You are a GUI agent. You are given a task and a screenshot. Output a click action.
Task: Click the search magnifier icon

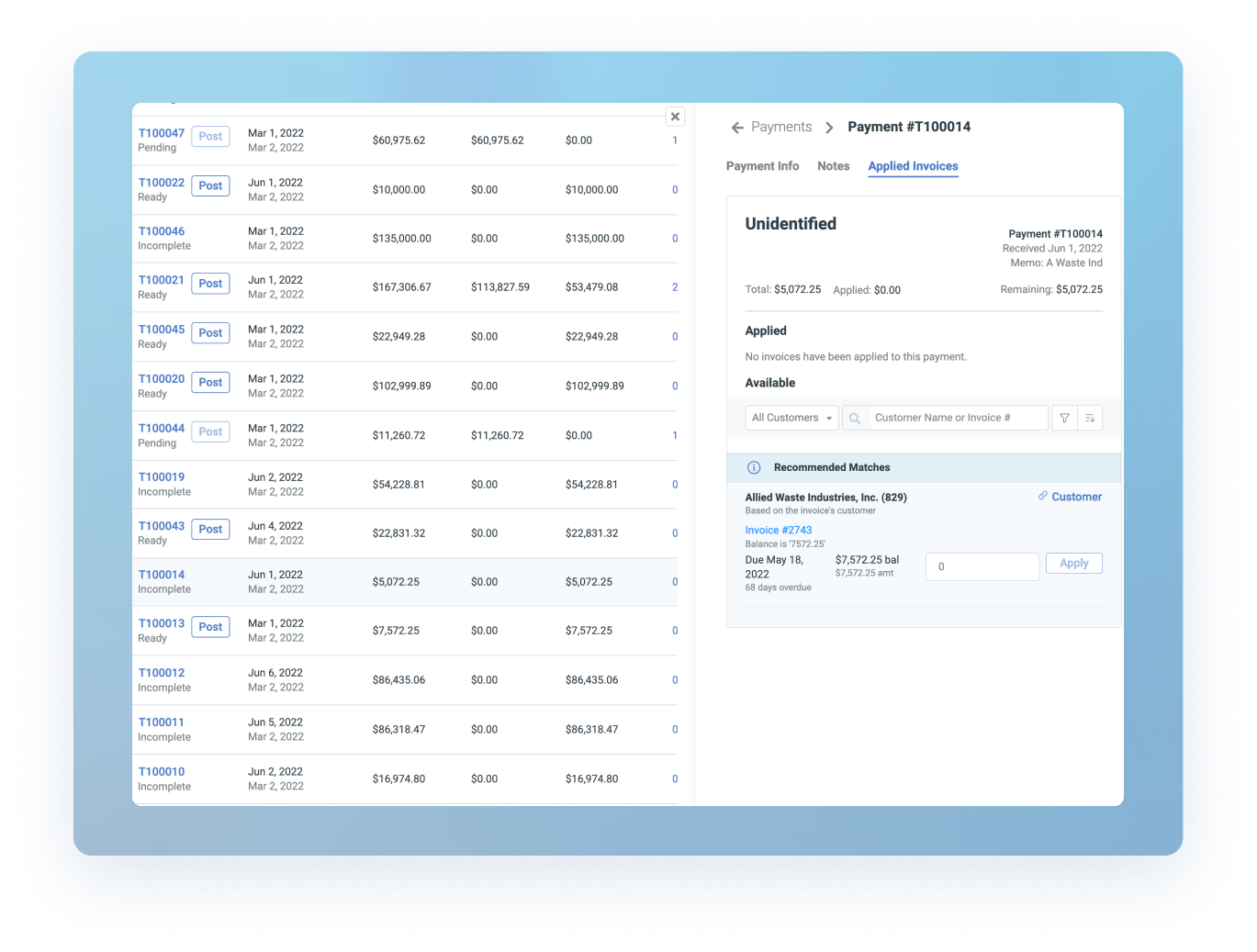[x=855, y=419]
